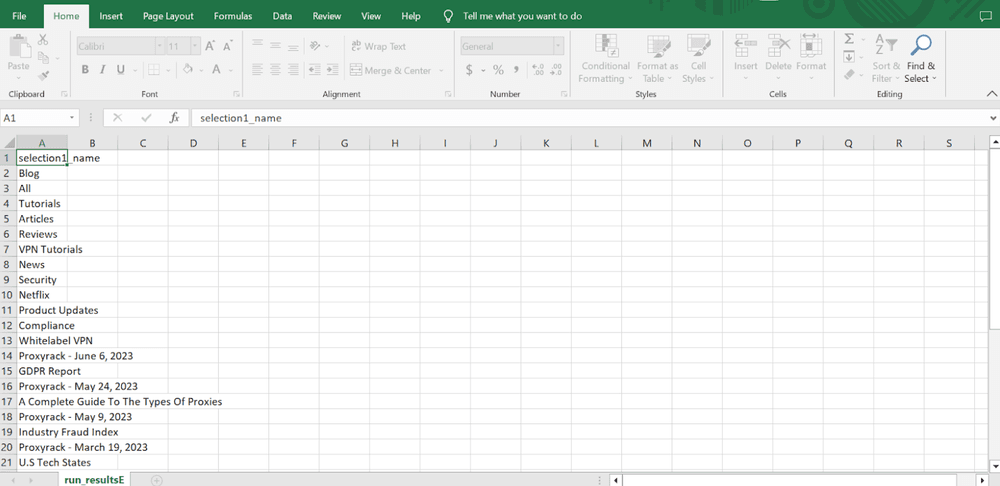The image size is (1000, 486).
Task: Click the Comma Style icon
Action: point(516,70)
